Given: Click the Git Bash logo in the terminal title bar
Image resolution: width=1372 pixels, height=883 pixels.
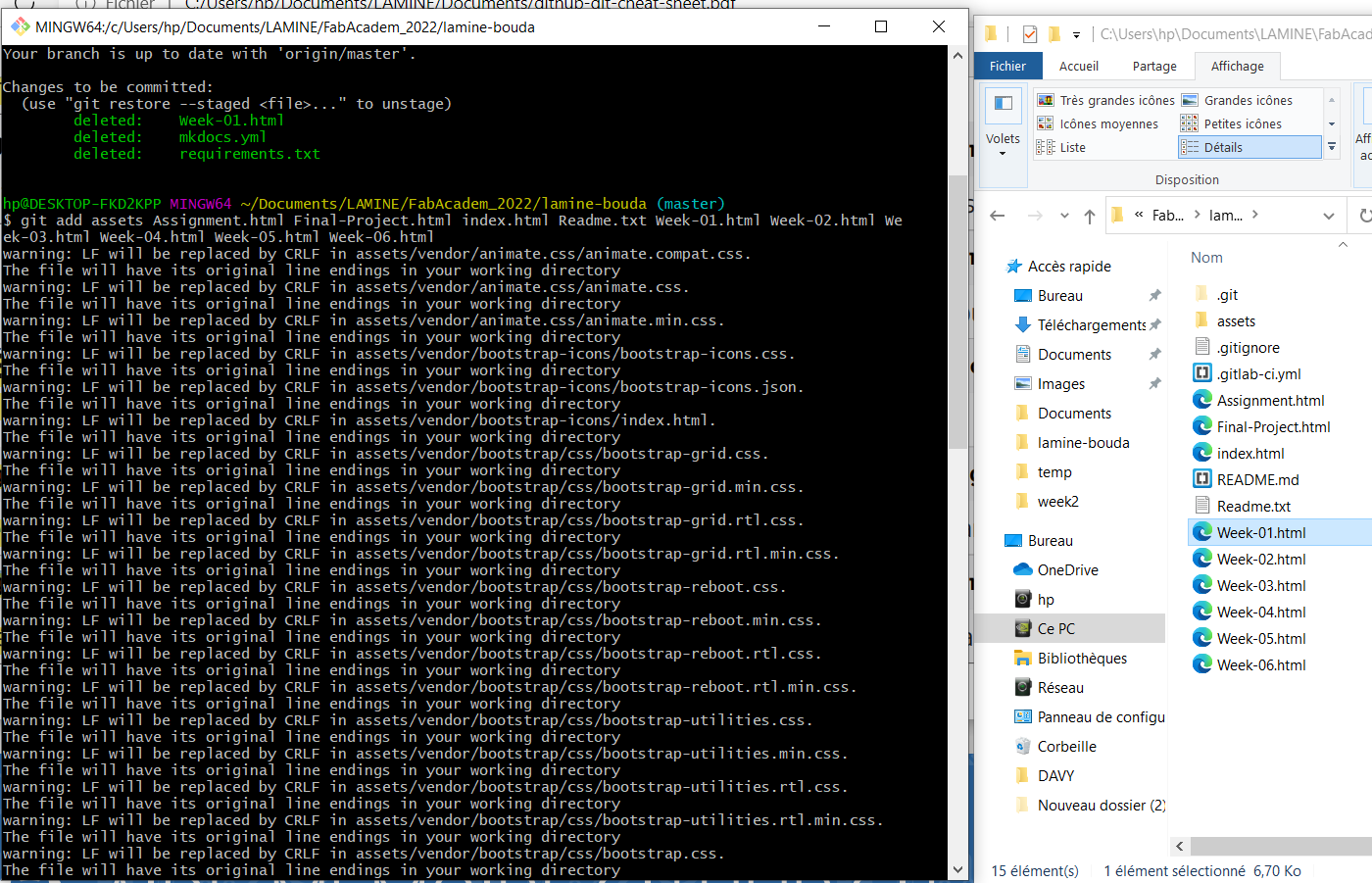Looking at the screenshot, I should tap(21, 26).
